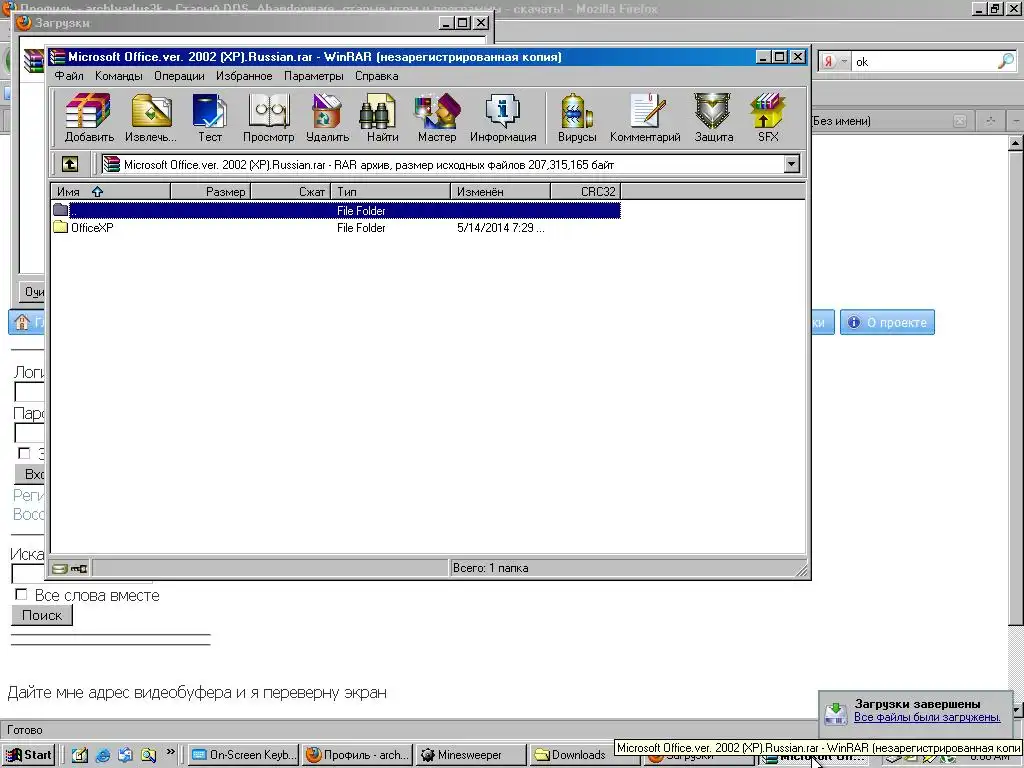Select the parent folder '..' row
Screen dimensions: 1024x768
pyautogui.click(x=336, y=210)
